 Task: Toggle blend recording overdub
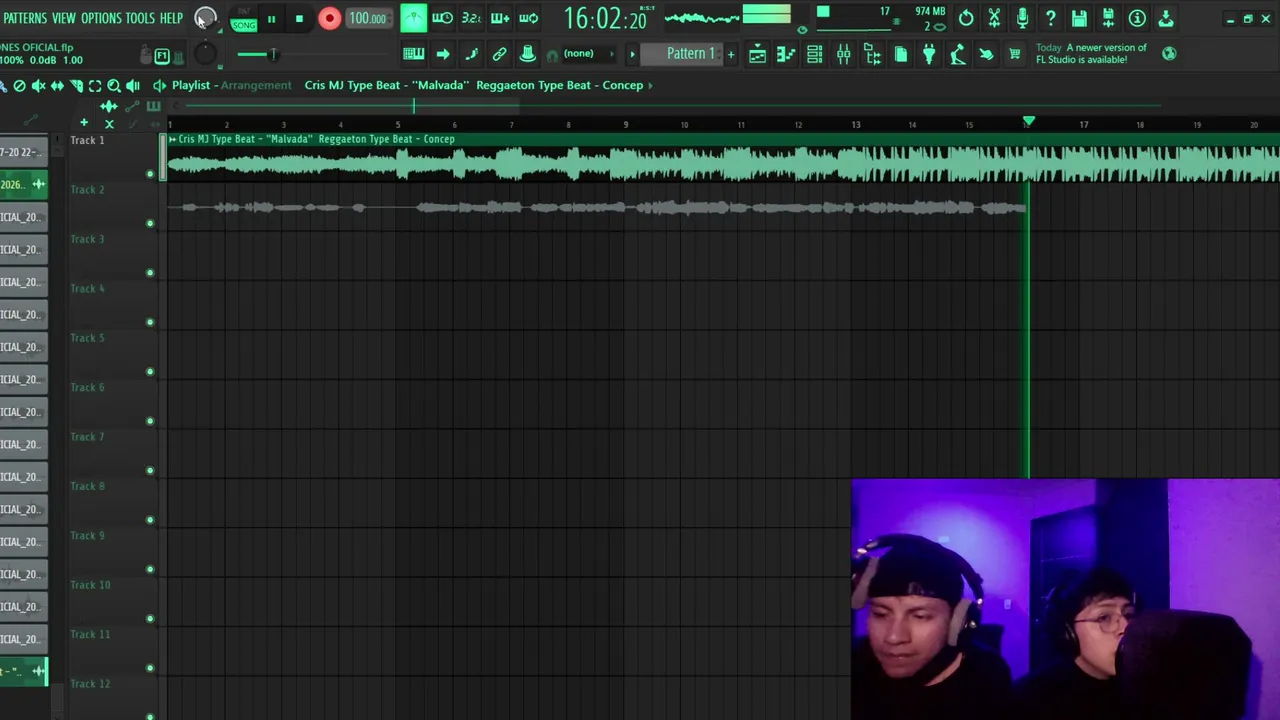click(500, 18)
